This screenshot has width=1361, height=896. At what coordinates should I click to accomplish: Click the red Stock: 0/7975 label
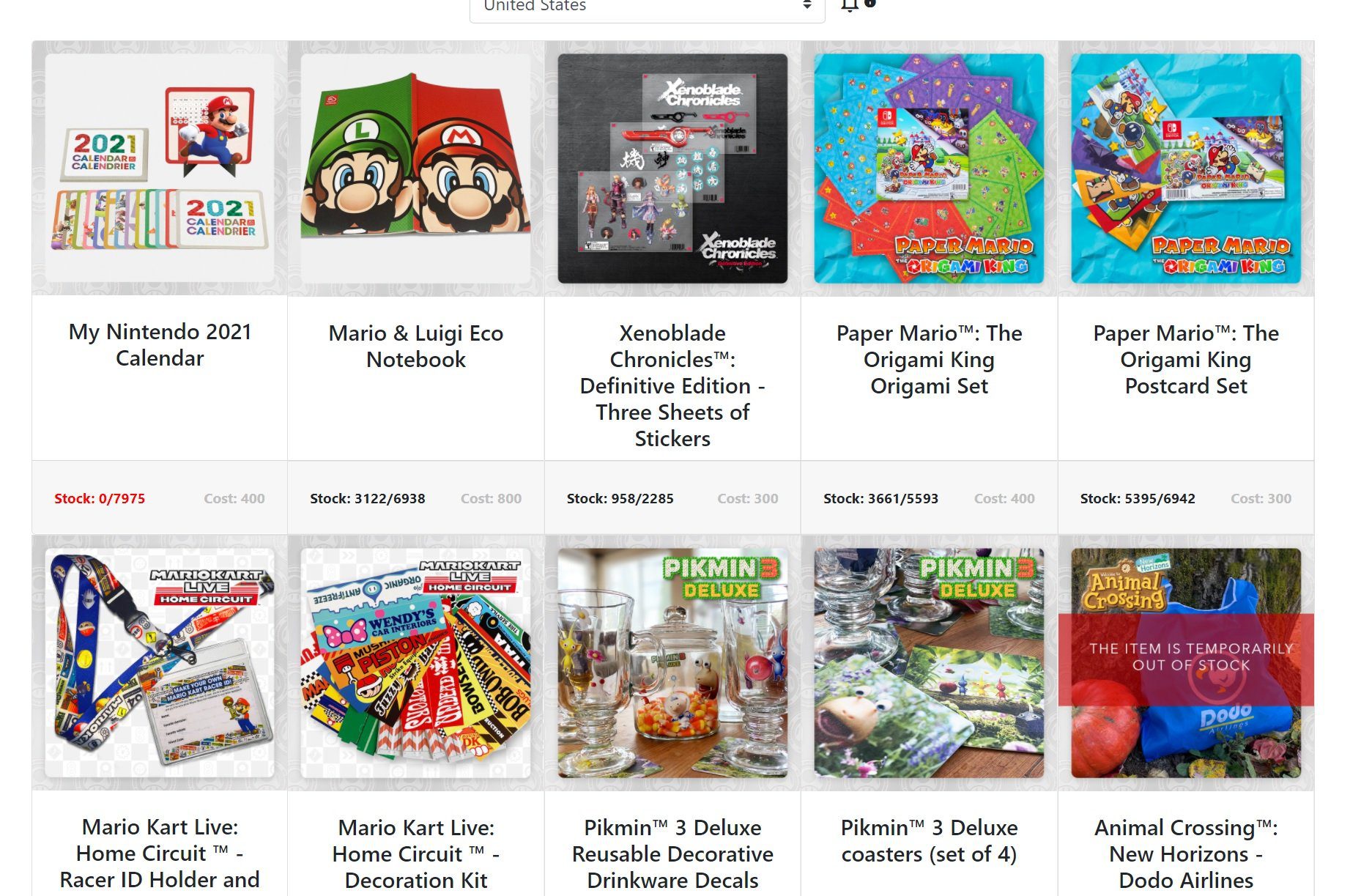pos(100,499)
